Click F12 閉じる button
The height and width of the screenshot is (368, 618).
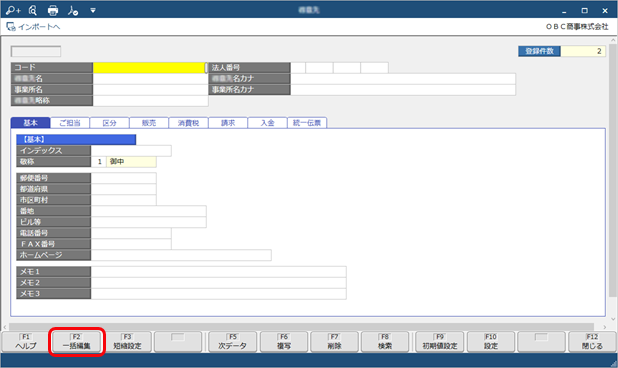pyautogui.click(x=592, y=342)
